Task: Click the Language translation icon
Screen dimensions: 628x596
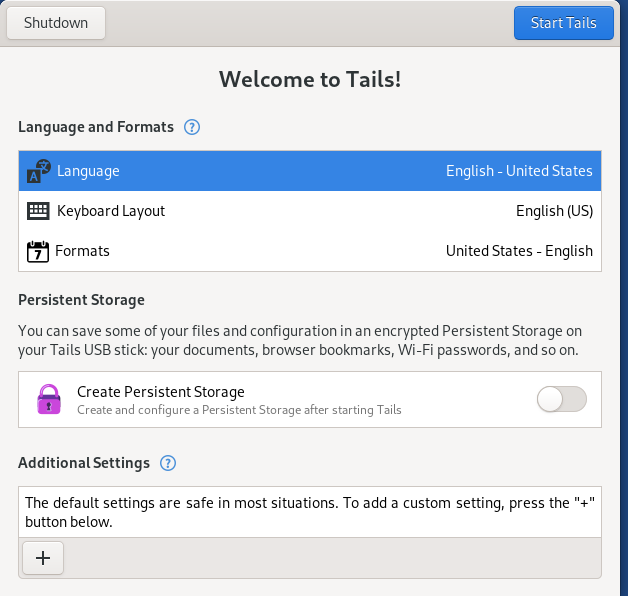Action: click(38, 171)
